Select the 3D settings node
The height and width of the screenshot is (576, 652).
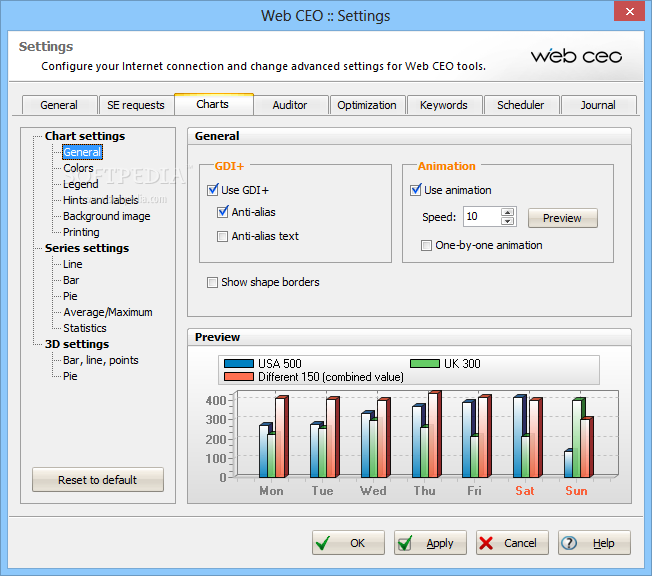pyautogui.click(x=77, y=344)
